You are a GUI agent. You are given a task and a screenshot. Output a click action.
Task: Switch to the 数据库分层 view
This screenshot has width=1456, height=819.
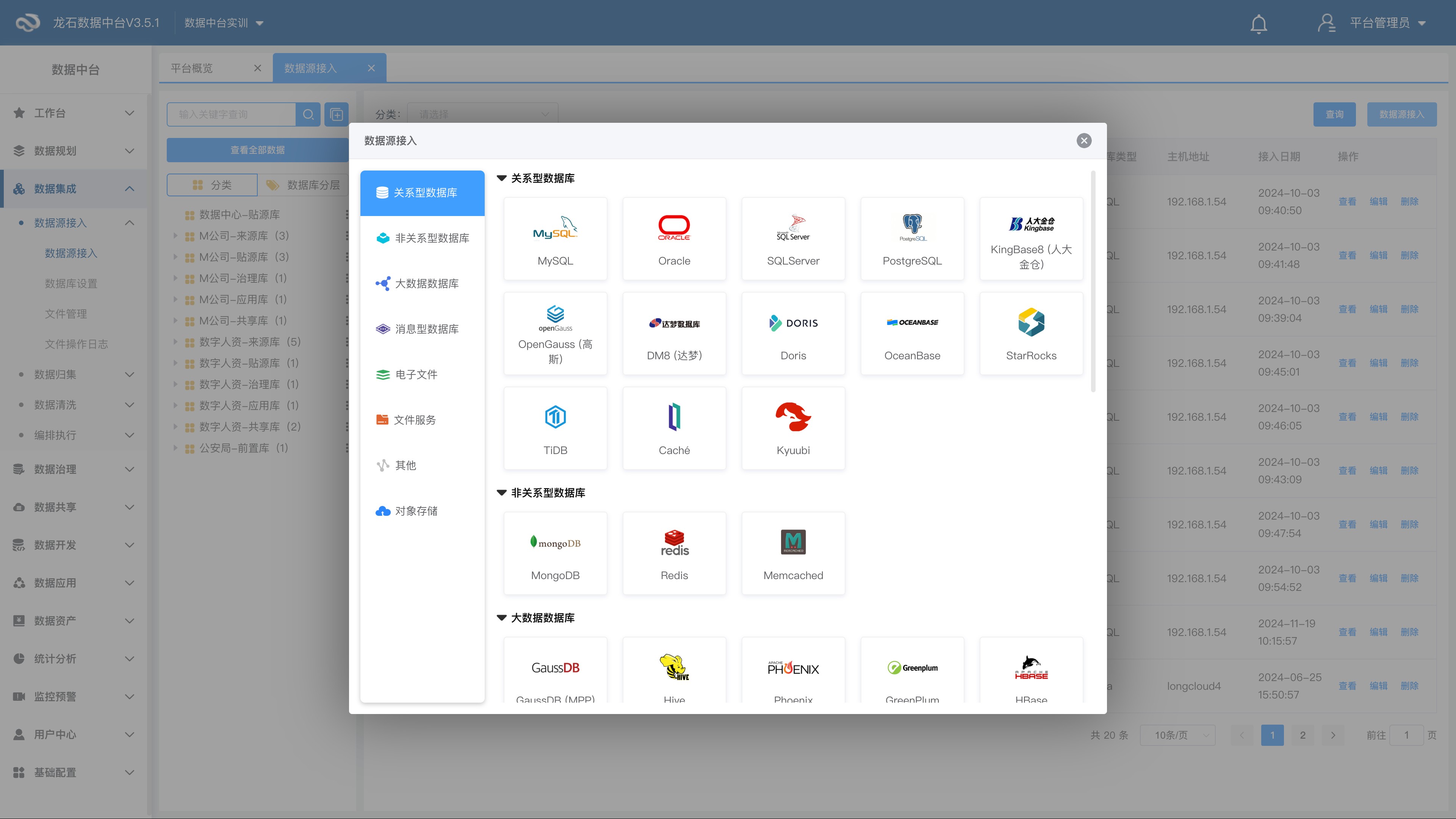pos(304,185)
